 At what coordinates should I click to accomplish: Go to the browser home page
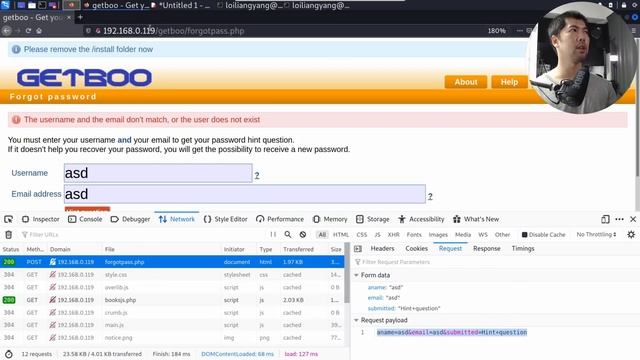point(39,31)
